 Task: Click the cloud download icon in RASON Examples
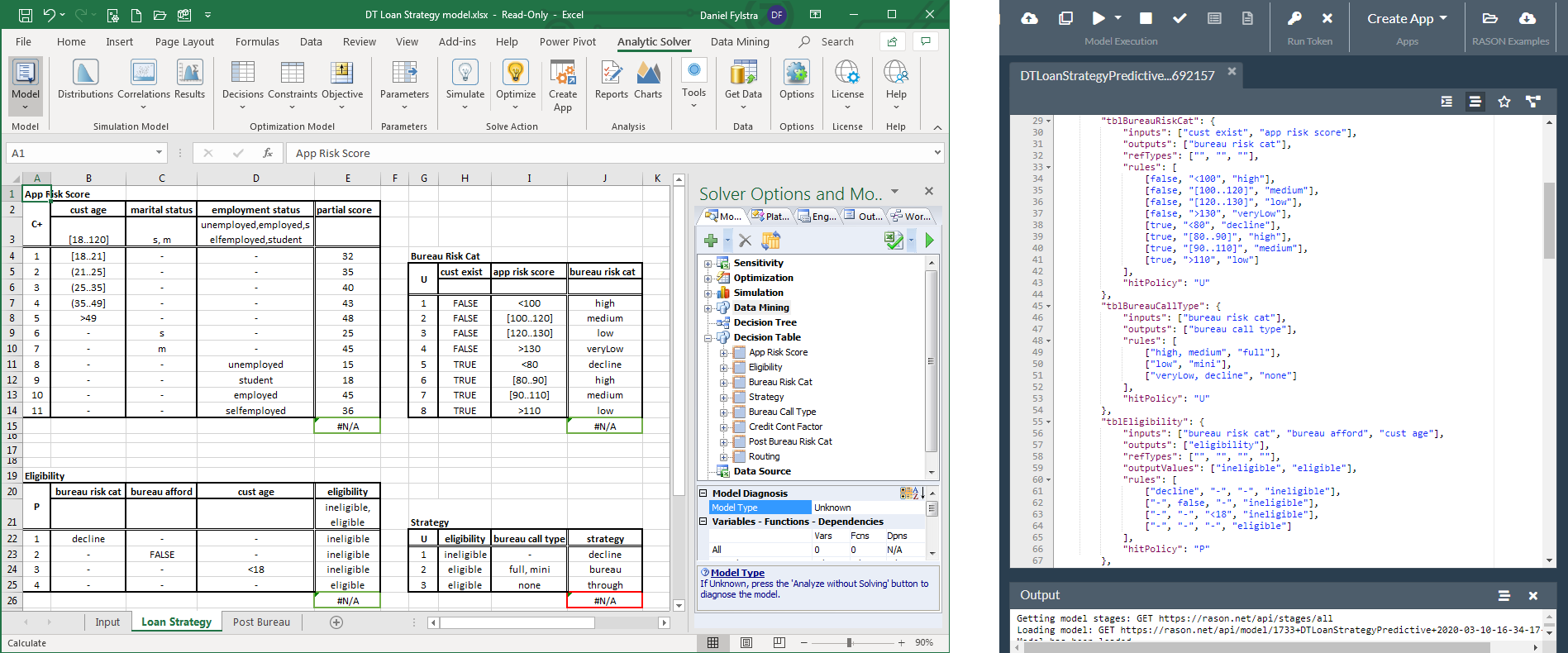coord(1527,18)
